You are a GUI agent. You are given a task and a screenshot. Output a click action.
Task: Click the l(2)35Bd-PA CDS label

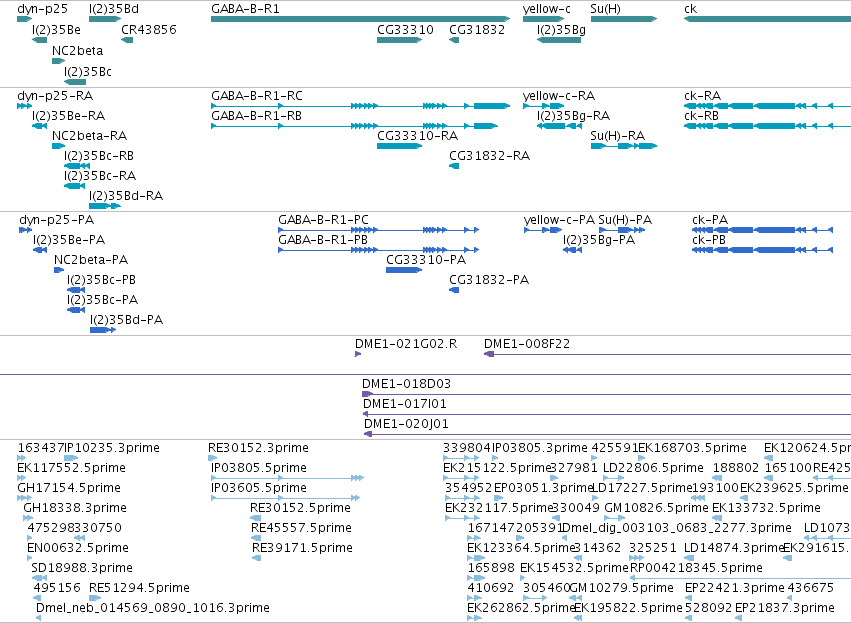pyautogui.click(x=126, y=320)
